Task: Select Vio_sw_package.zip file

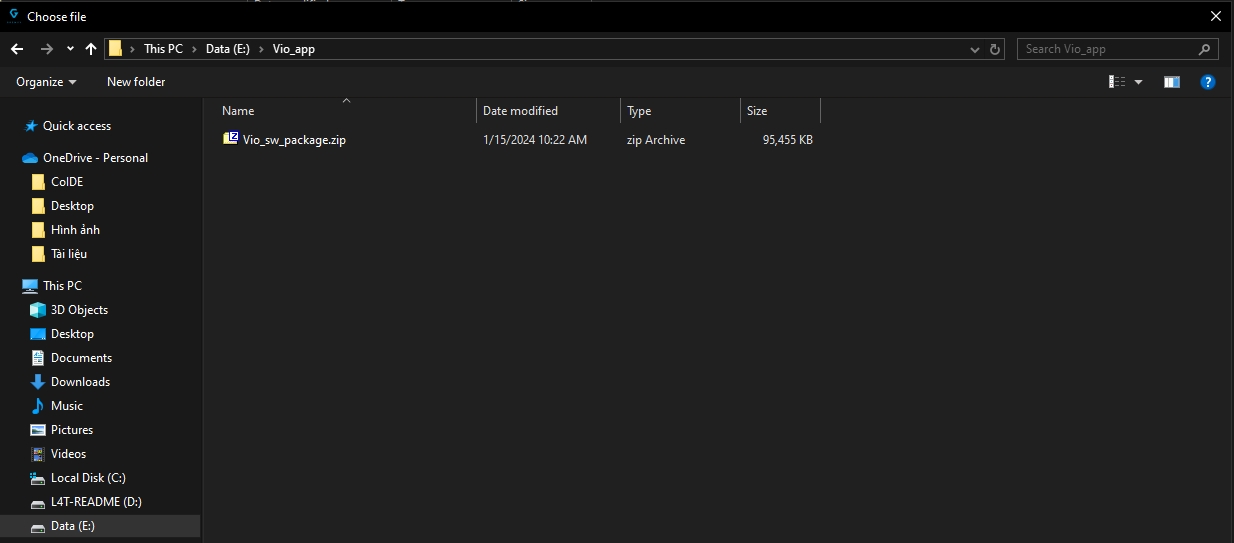Action: [294, 140]
